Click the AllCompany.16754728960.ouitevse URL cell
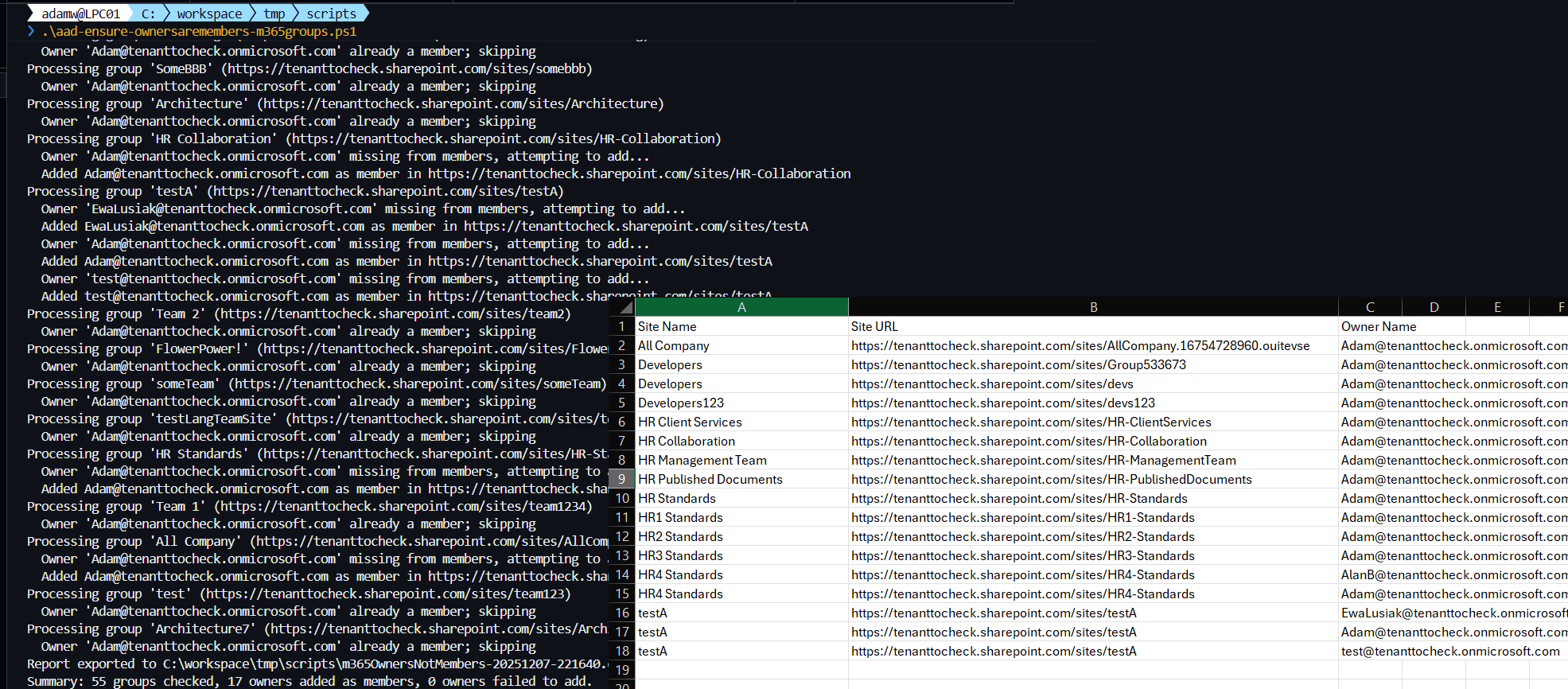This screenshot has height=689, width=1568. [x=1093, y=345]
